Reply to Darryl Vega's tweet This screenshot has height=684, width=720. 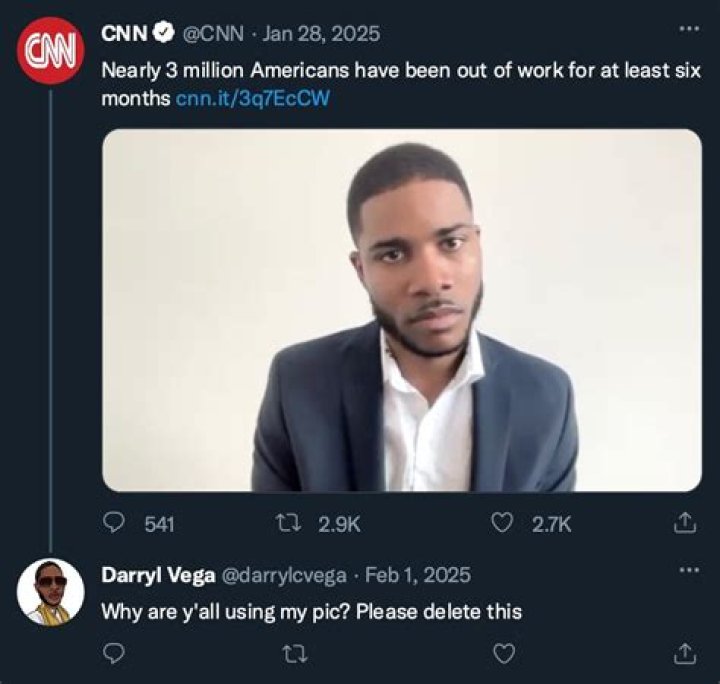tap(115, 653)
